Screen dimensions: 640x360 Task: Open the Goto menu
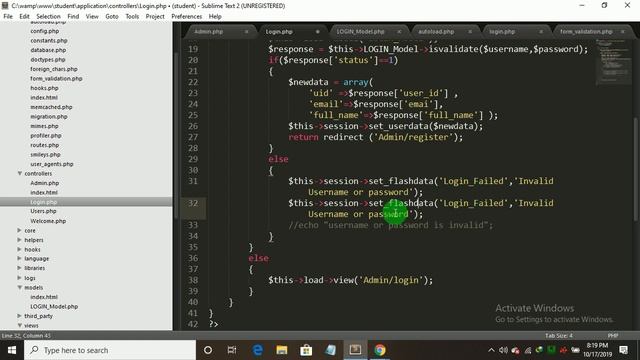[x=112, y=16]
